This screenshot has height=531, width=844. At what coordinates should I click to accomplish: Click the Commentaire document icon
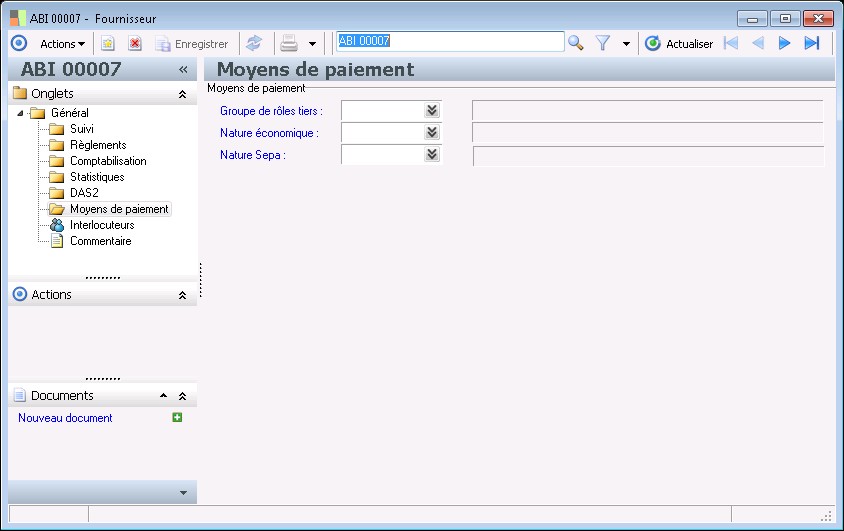point(57,241)
